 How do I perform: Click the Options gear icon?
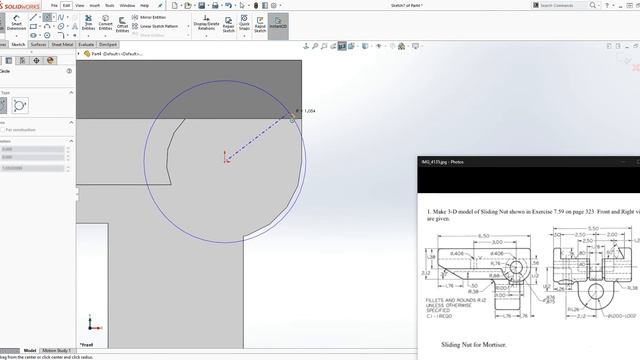274,6
